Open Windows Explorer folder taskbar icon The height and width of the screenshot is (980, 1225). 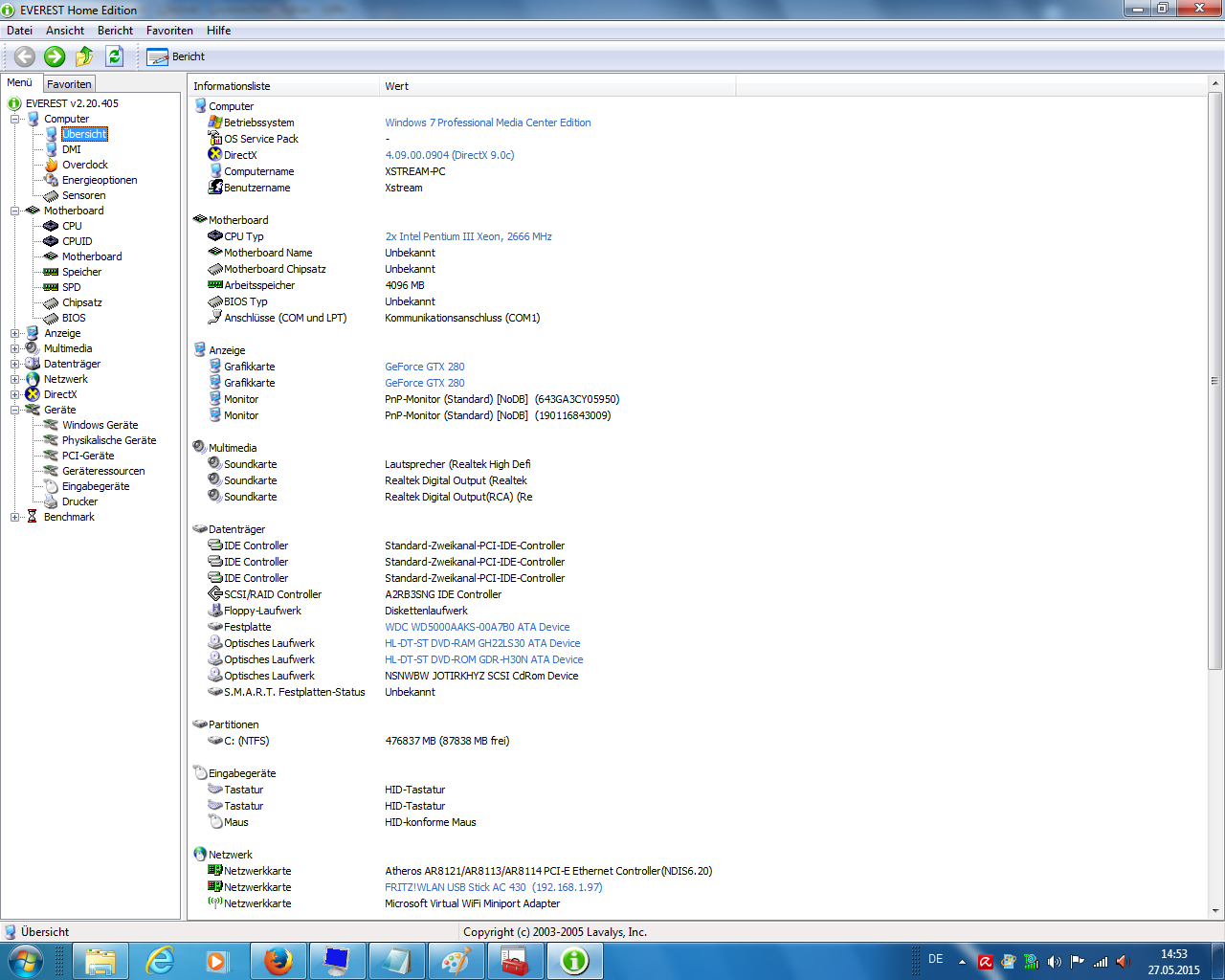(x=100, y=961)
